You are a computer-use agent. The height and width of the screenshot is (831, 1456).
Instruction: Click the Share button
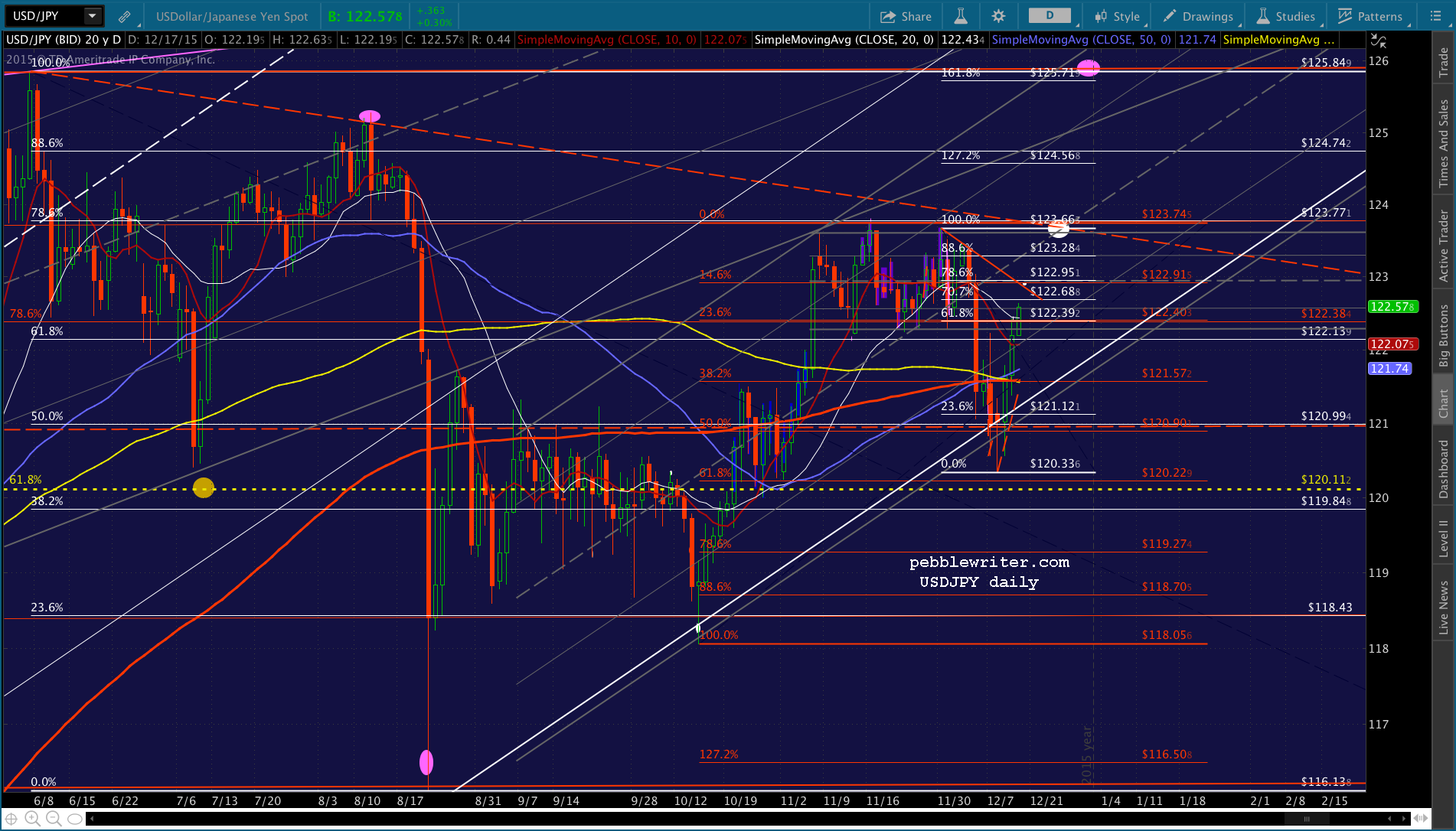point(906,16)
